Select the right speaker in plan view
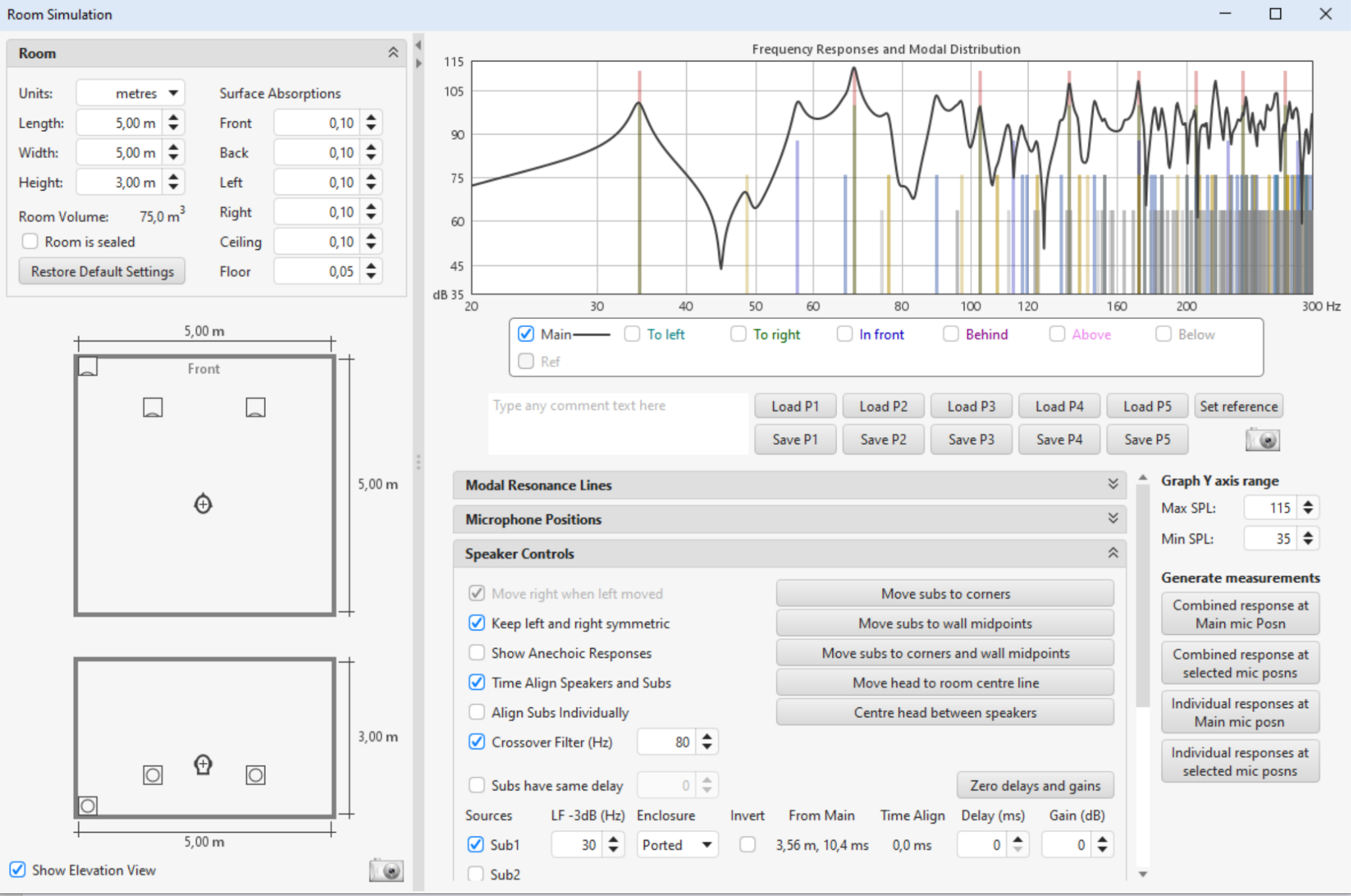Viewport: 1351px width, 896px height. pyautogui.click(x=255, y=407)
